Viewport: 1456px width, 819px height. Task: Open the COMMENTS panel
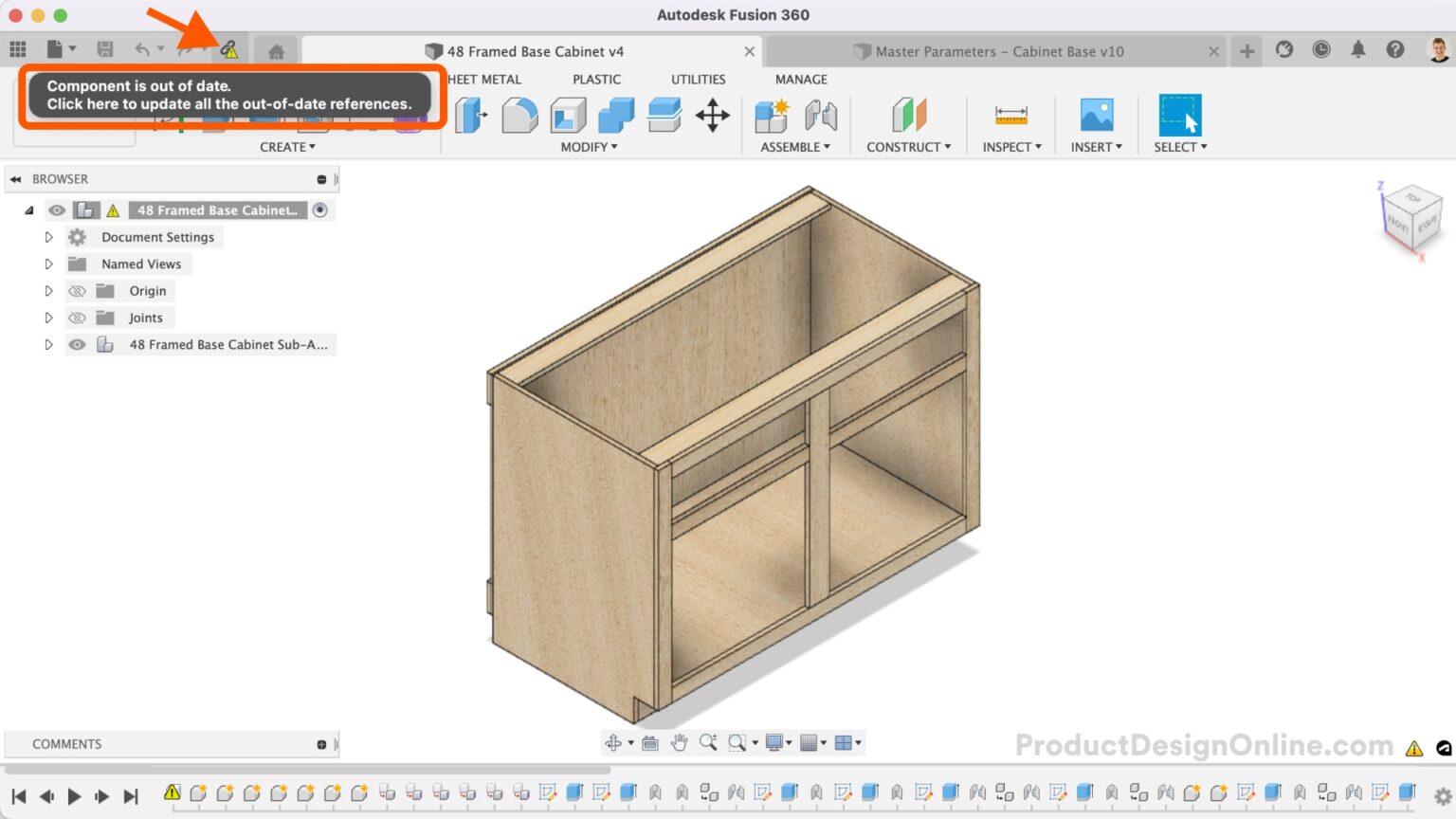coord(64,744)
